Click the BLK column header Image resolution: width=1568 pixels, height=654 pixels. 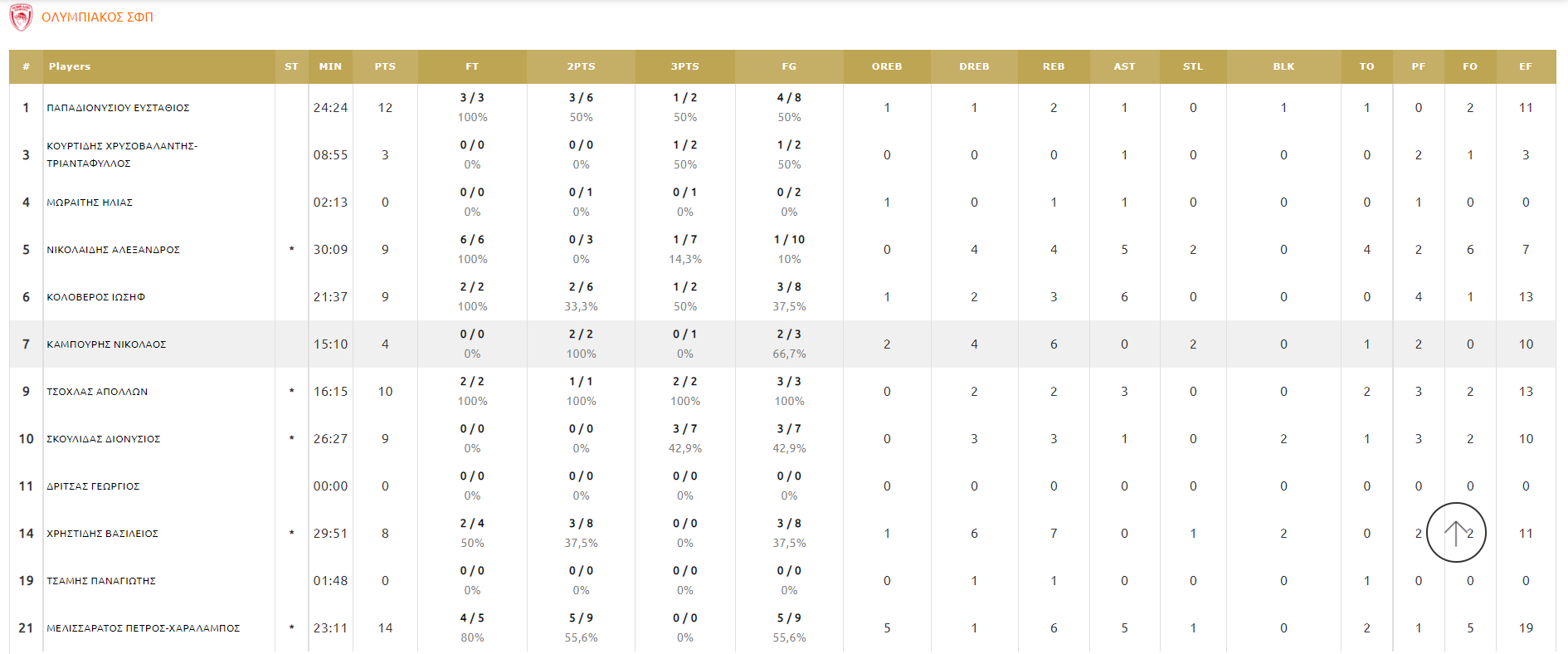pos(1283,66)
